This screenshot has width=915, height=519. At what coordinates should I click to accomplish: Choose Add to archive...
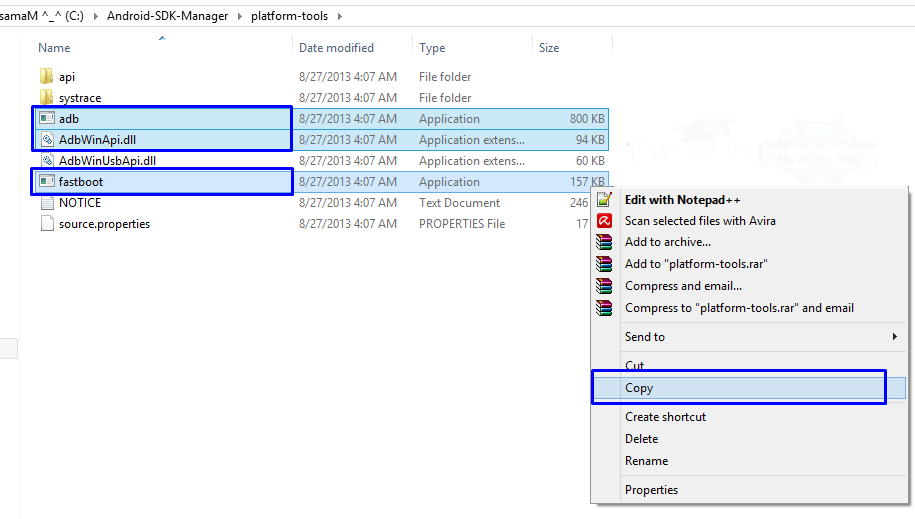pos(668,242)
